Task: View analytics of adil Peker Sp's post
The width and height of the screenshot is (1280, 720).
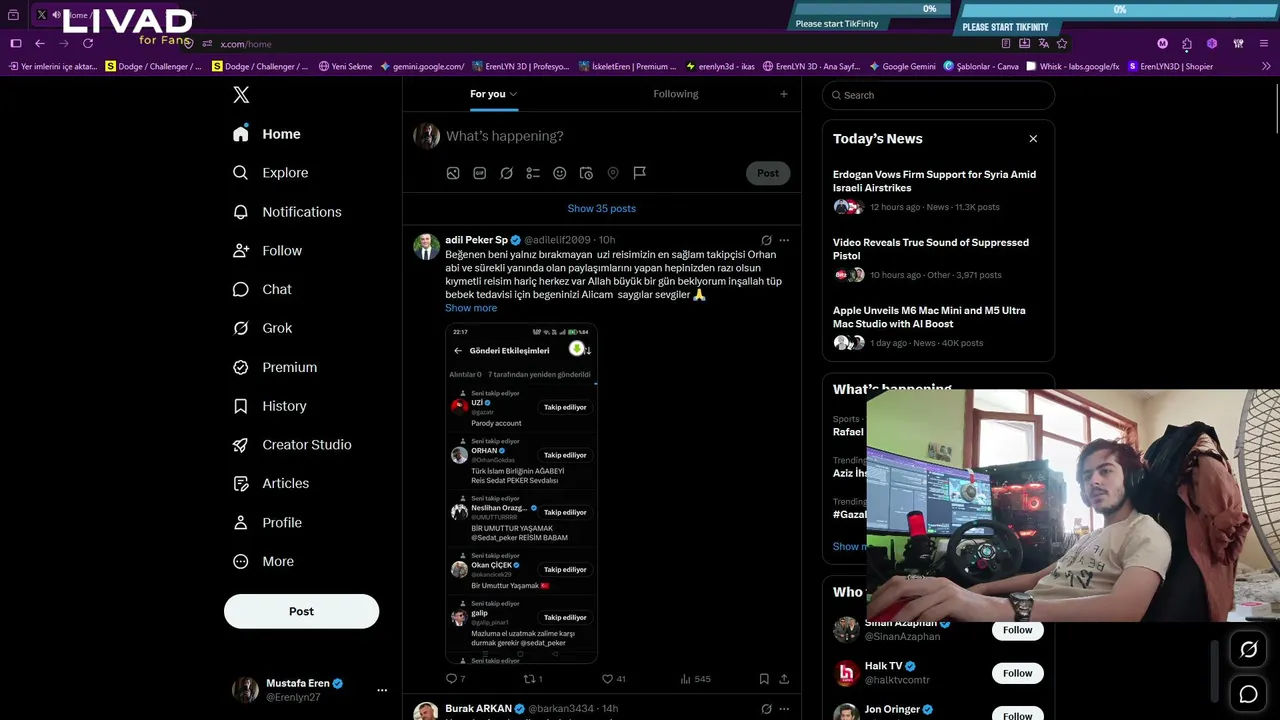Action: pos(695,679)
